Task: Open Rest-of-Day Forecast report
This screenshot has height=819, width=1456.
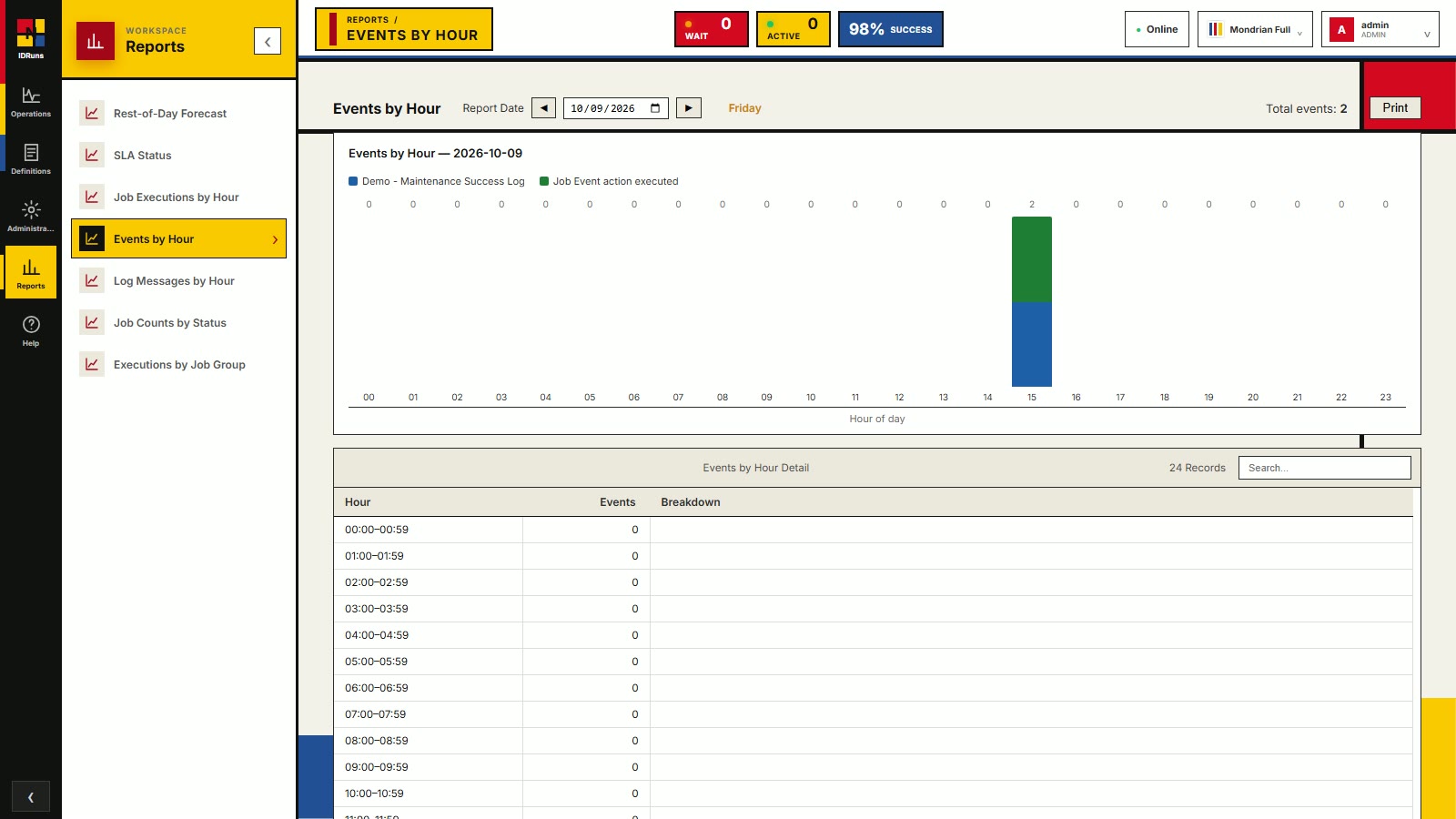Action: (x=178, y=114)
